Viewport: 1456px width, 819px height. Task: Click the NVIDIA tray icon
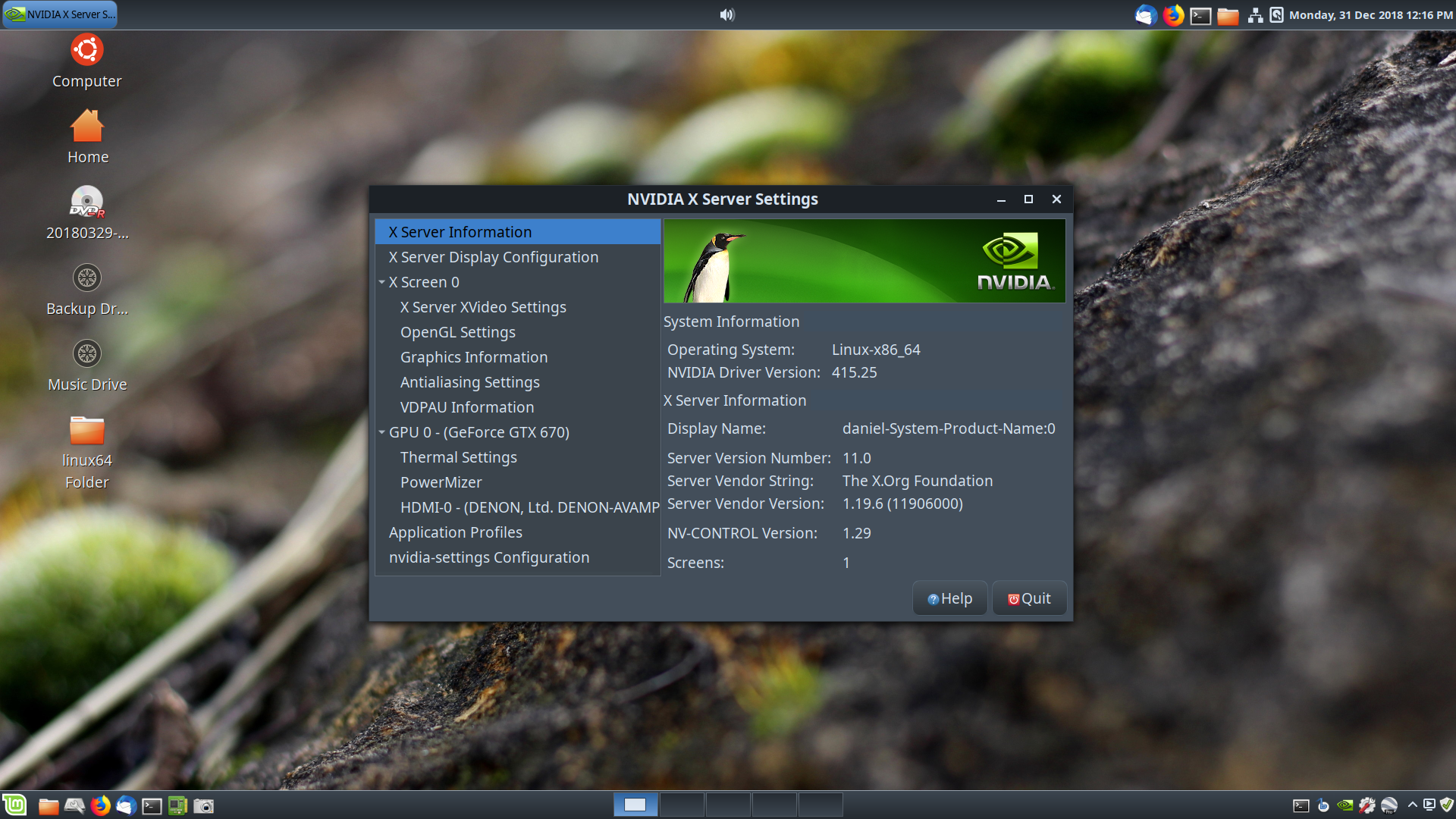[1345, 805]
